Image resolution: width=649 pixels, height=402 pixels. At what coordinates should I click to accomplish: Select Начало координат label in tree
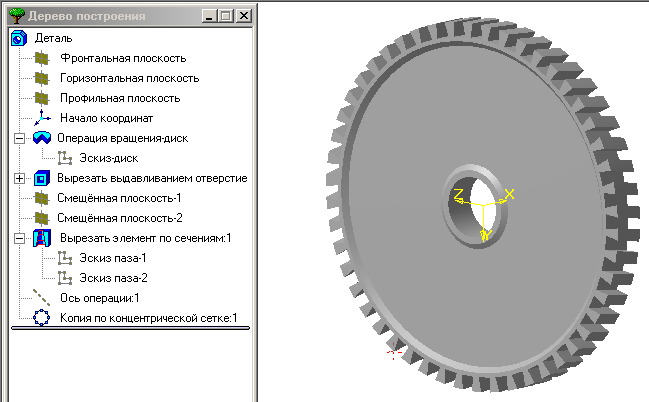(106, 118)
